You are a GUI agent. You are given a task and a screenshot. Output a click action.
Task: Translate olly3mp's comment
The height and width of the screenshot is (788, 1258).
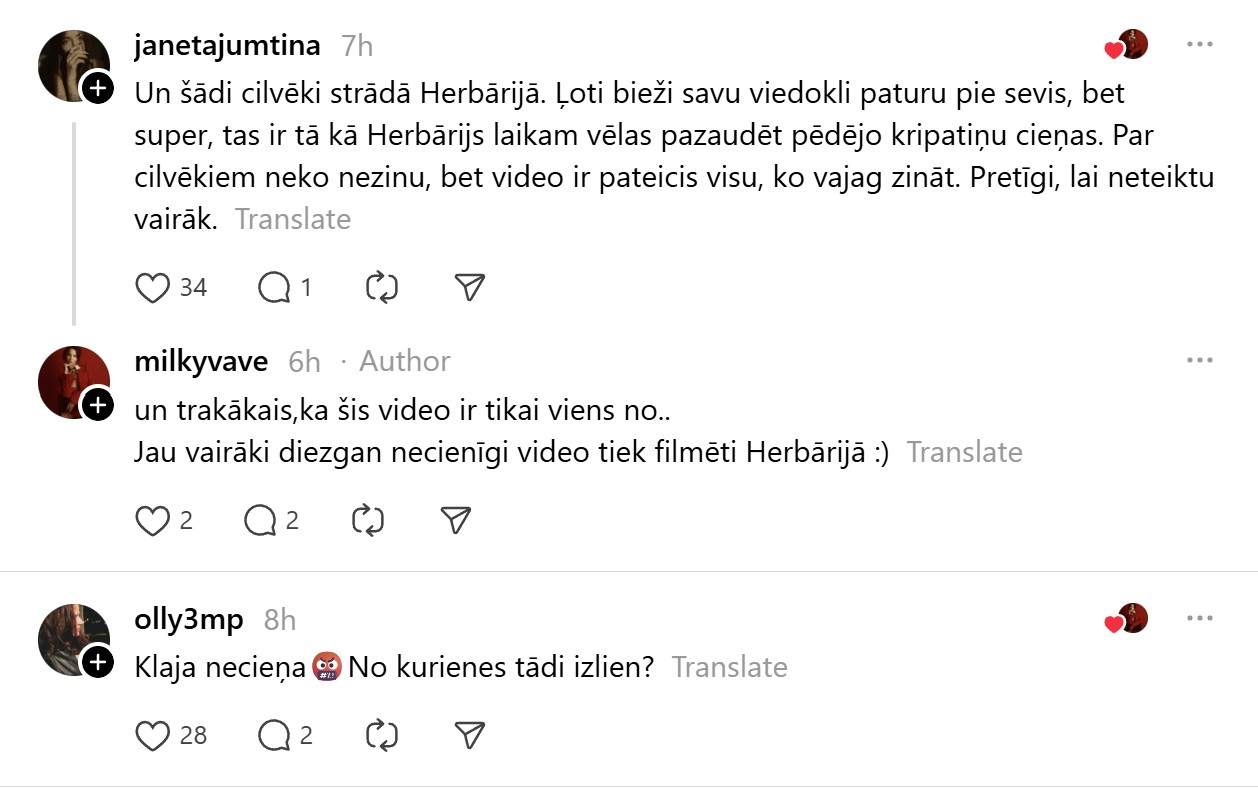[x=729, y=667]
